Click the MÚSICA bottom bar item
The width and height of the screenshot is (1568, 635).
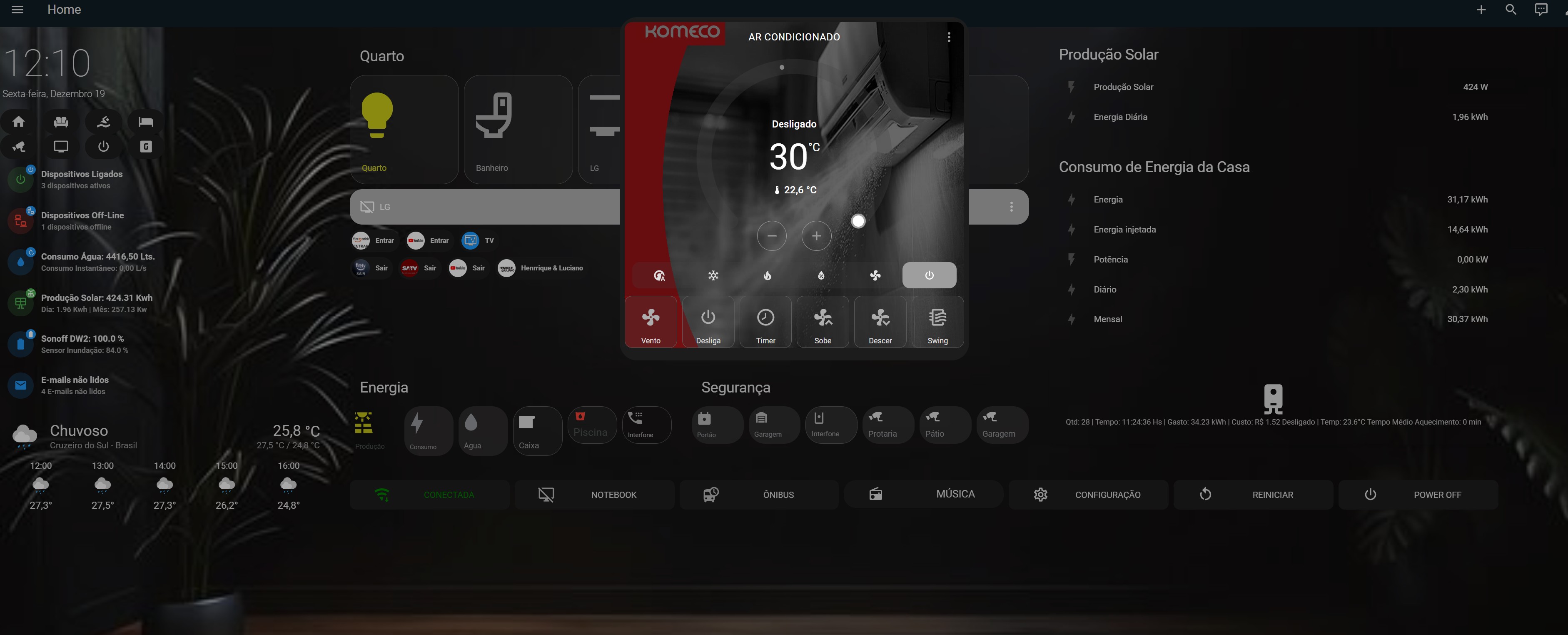click(x=923, y=494)
